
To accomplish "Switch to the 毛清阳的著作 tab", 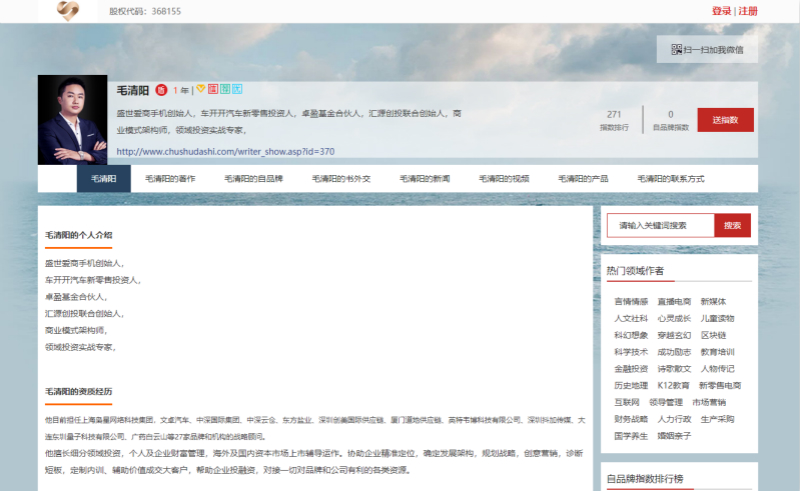I will coord(169,179).
